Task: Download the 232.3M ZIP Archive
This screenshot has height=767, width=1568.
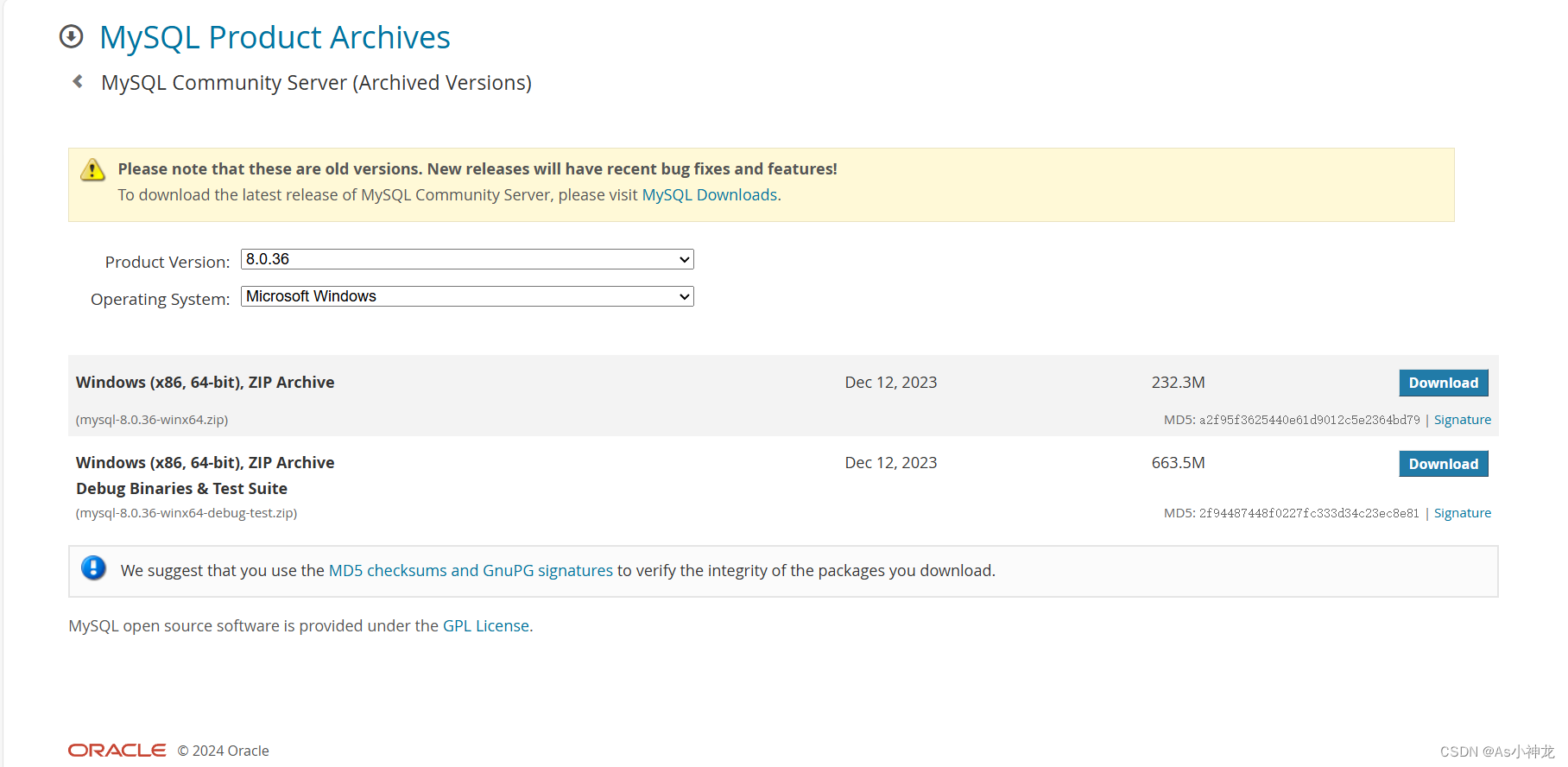Action: pyautogui.click(x=1444, y=383)
